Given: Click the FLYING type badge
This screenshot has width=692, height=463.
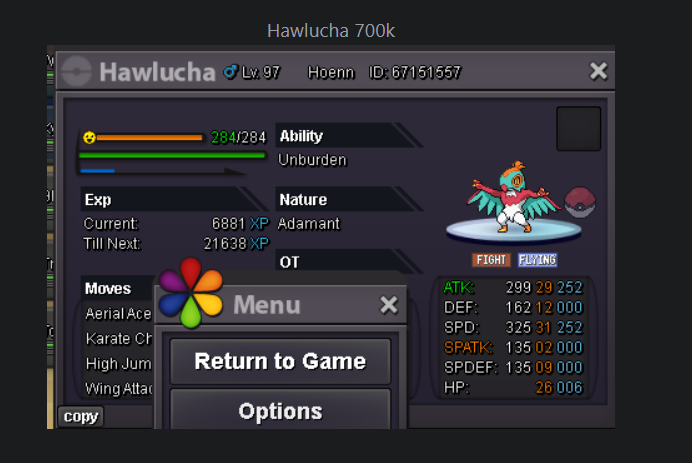Looking at the screenshot, I should point(537,260).
